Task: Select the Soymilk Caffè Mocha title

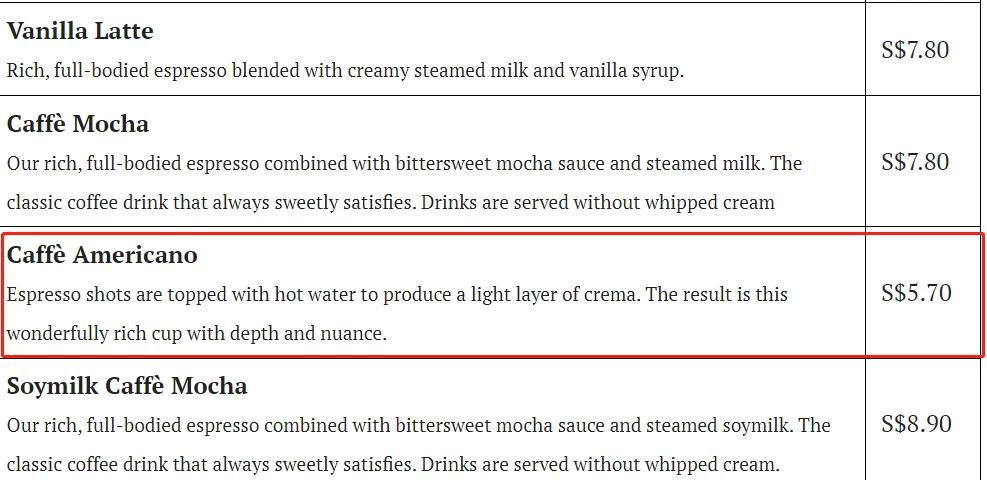Action: tap(127, 386)
